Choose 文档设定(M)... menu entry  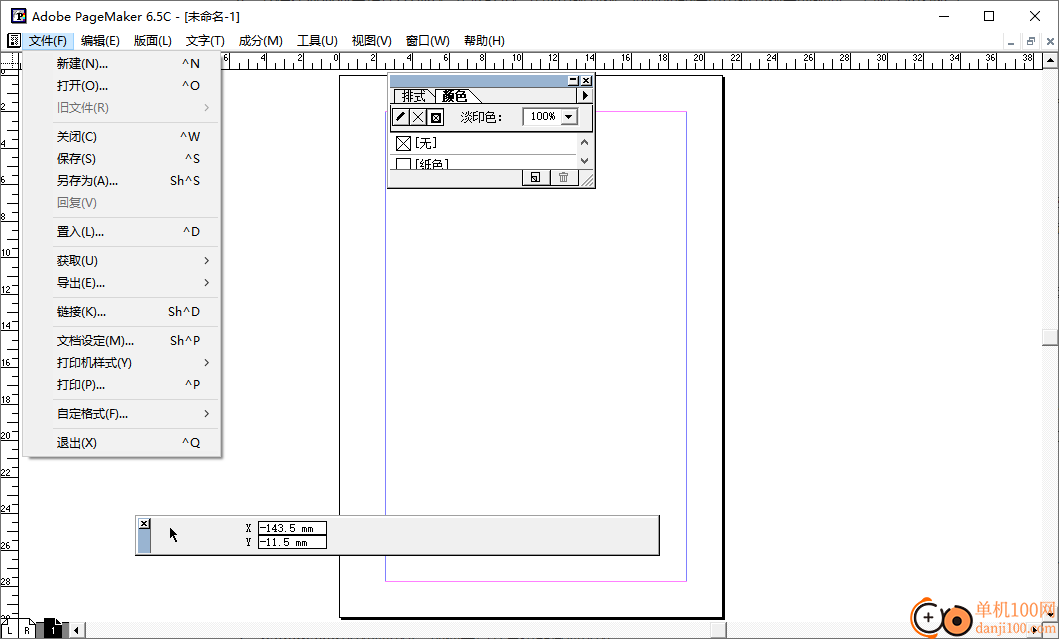122,340
